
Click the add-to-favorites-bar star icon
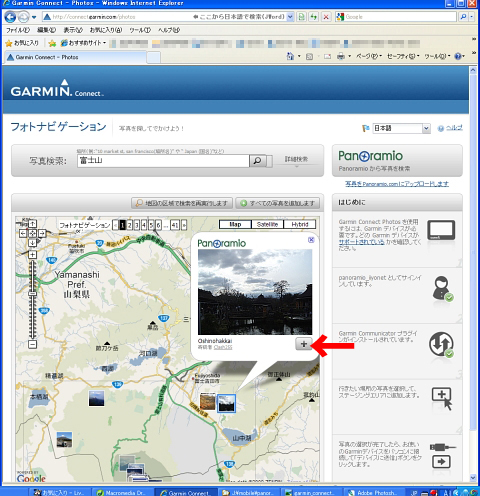click(52, 43)
